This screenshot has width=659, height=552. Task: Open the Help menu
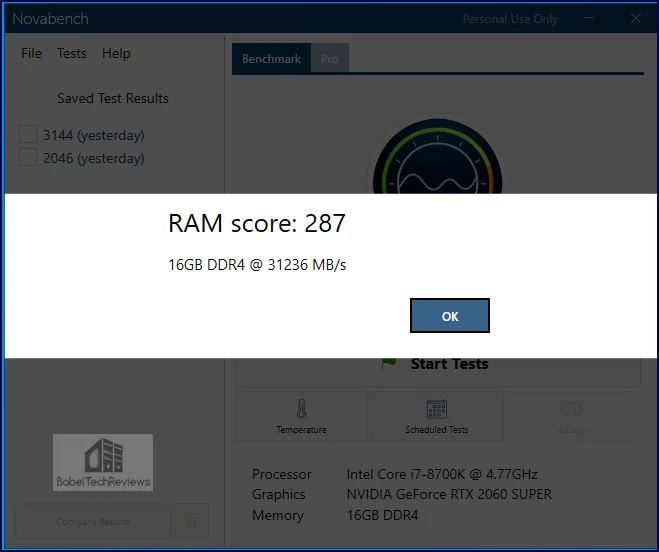tap(116, 54)
